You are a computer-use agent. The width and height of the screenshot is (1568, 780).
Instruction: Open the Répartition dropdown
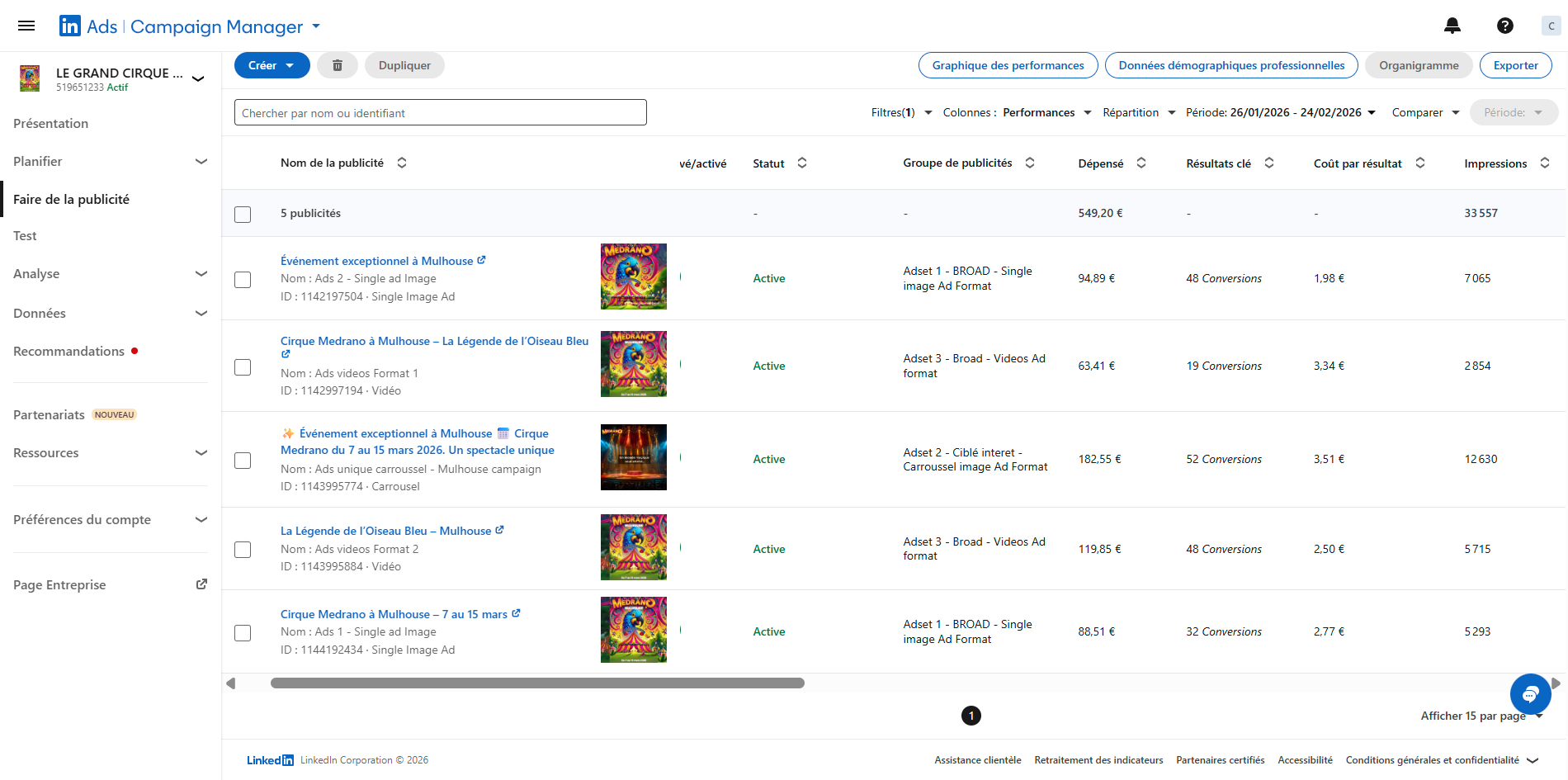pos(1139,112)
